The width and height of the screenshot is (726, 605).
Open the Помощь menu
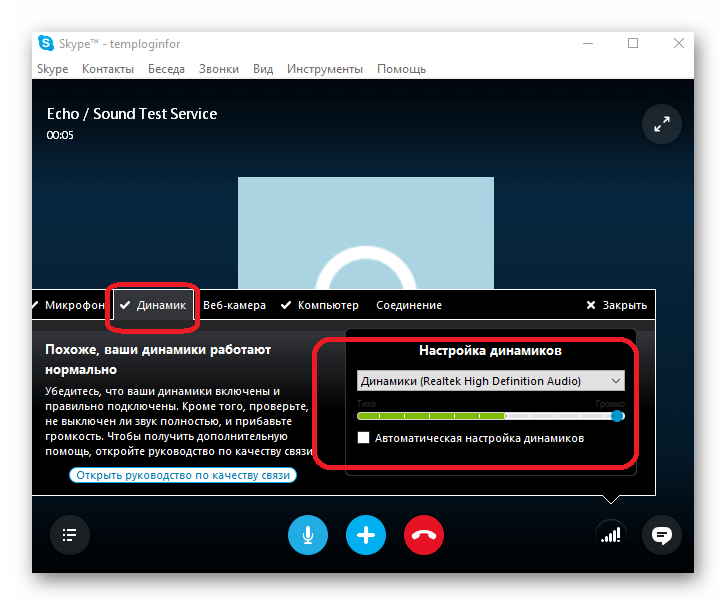point(401,69)
